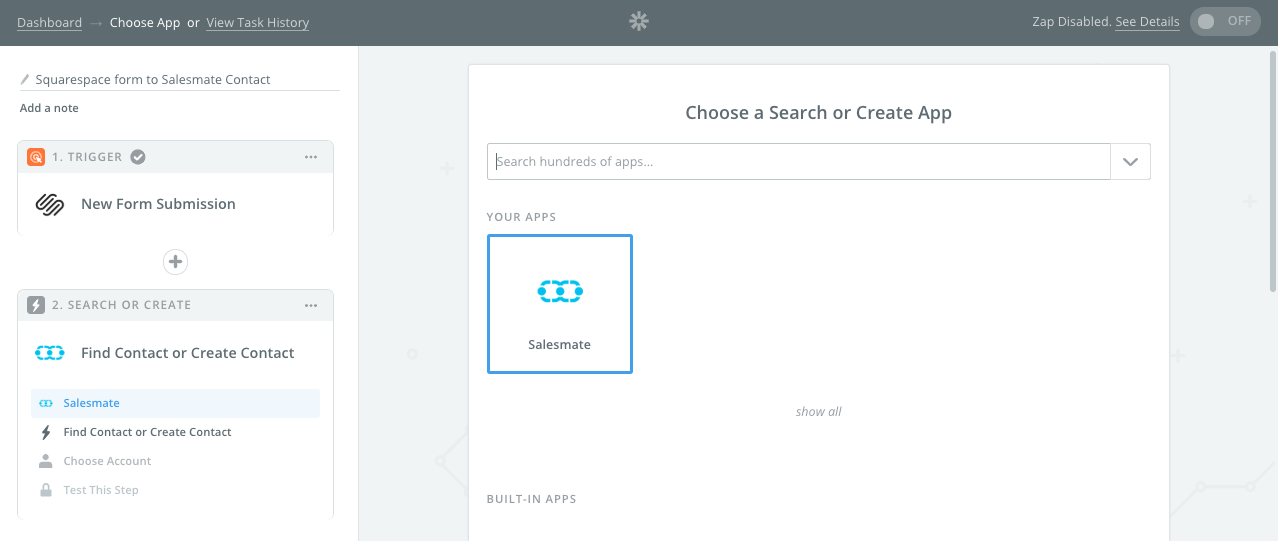
Task: Open the step 1 Trigger options menu
Action: (311, 157)
